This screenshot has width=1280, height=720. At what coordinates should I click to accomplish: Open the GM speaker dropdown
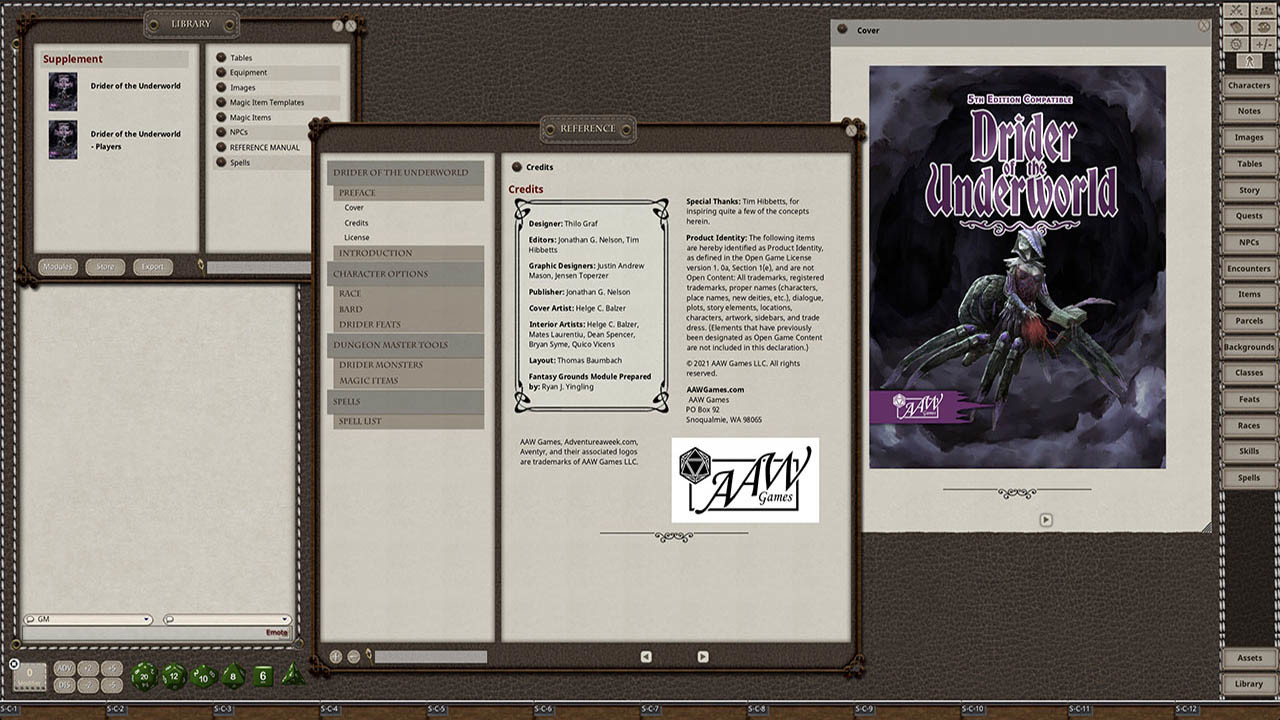point(87,620)
